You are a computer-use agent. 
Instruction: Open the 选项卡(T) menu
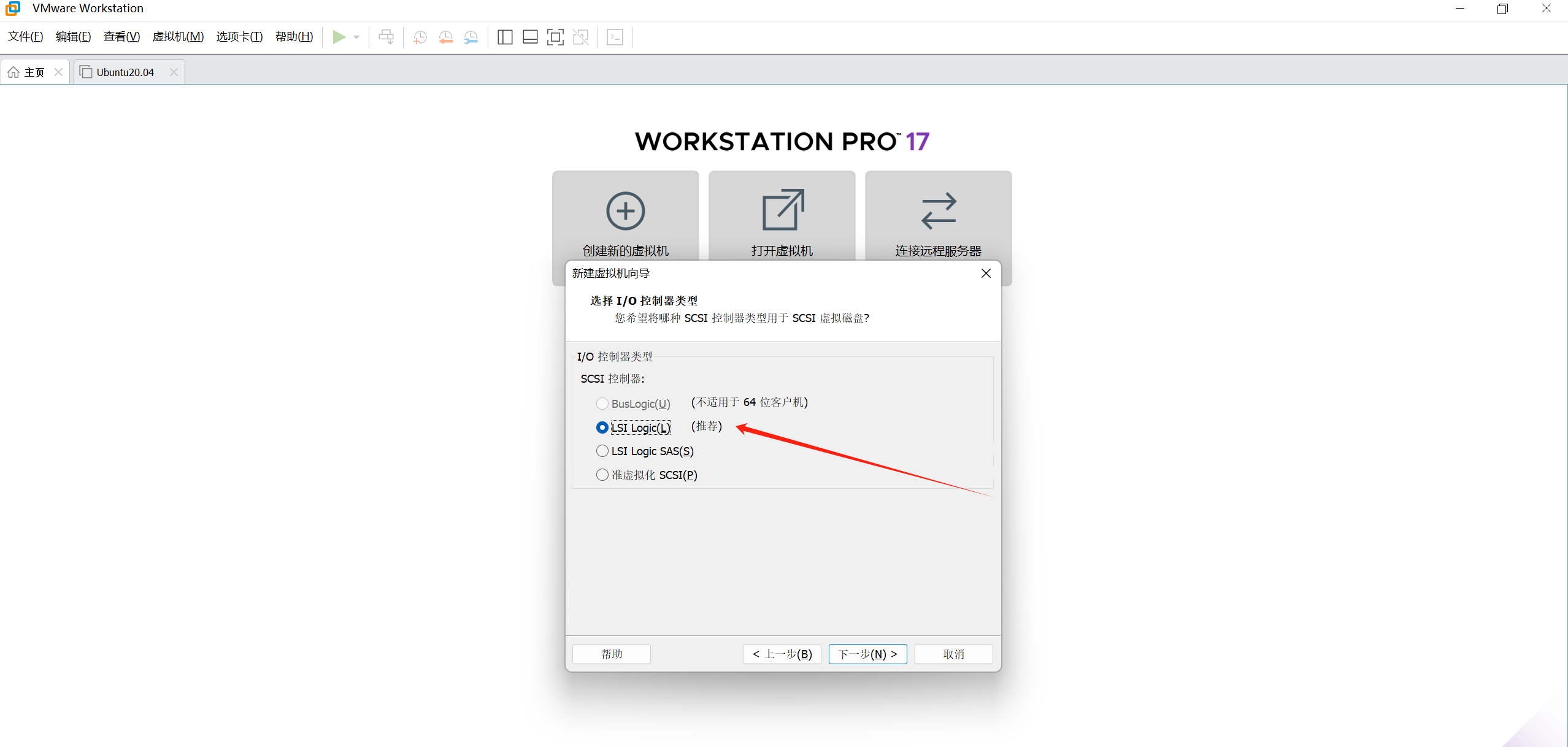[x=239, y=37]
